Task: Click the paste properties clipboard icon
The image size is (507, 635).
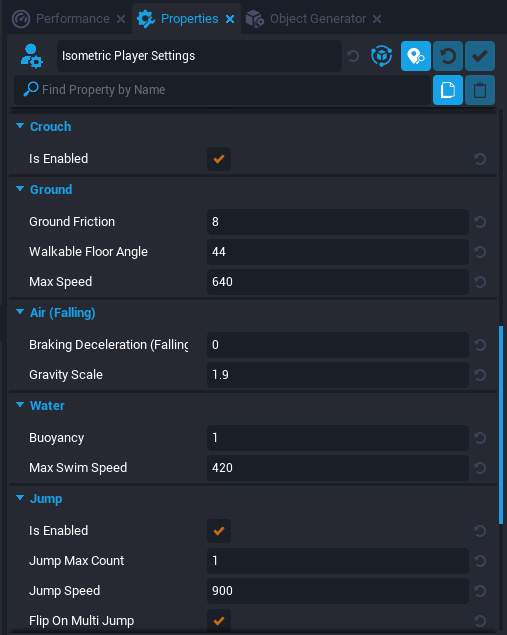Action: pos(480,90)
